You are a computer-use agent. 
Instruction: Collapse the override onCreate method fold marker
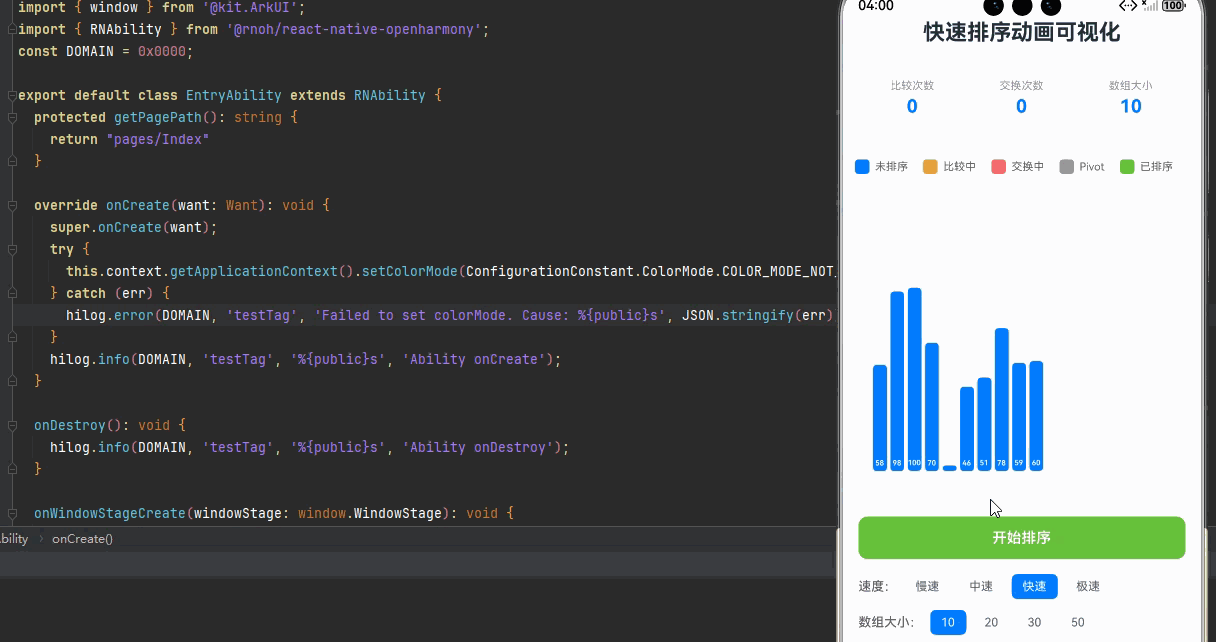pos(12,206)
